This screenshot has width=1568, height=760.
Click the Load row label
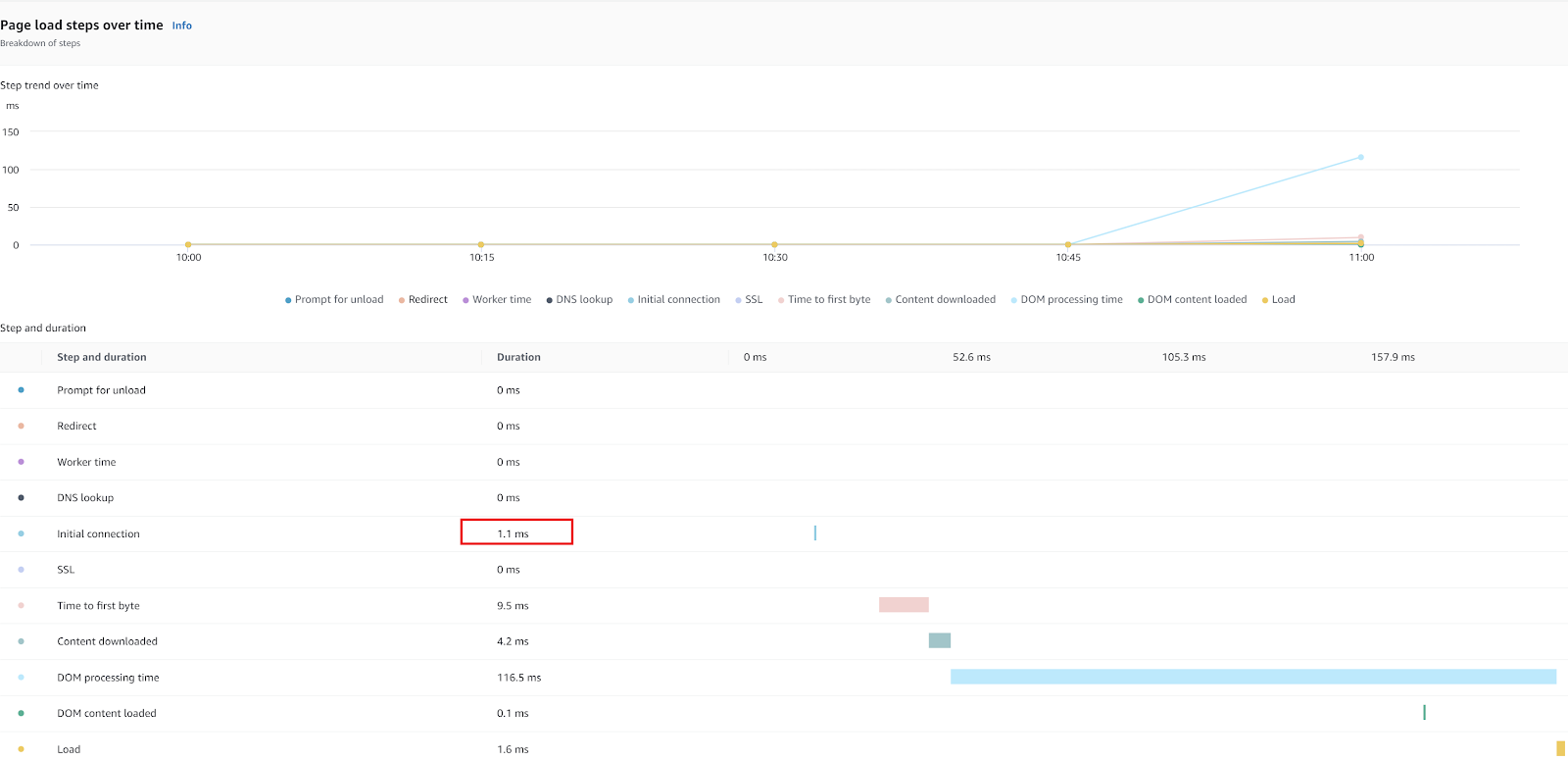[x=69, y=749]
